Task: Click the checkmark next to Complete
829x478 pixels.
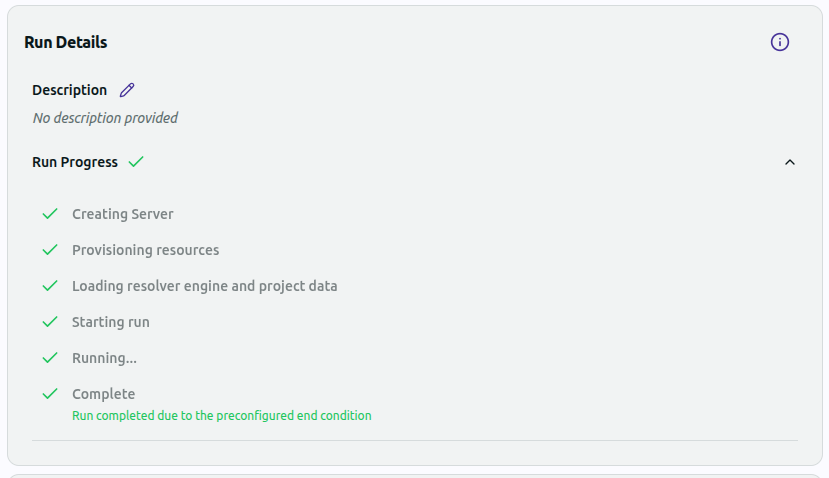Action: click(x=50, y=394)
